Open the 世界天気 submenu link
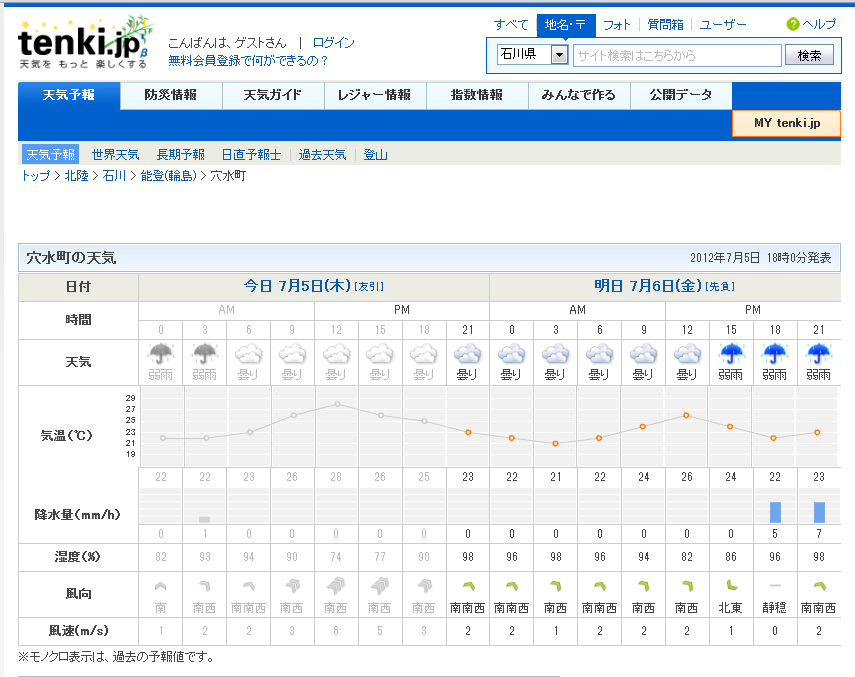Viewport: 855px width, 677px height. [115, 155]
